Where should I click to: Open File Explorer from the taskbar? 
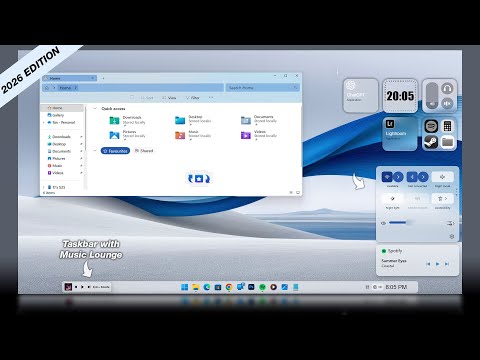click(x=196, y=287)
